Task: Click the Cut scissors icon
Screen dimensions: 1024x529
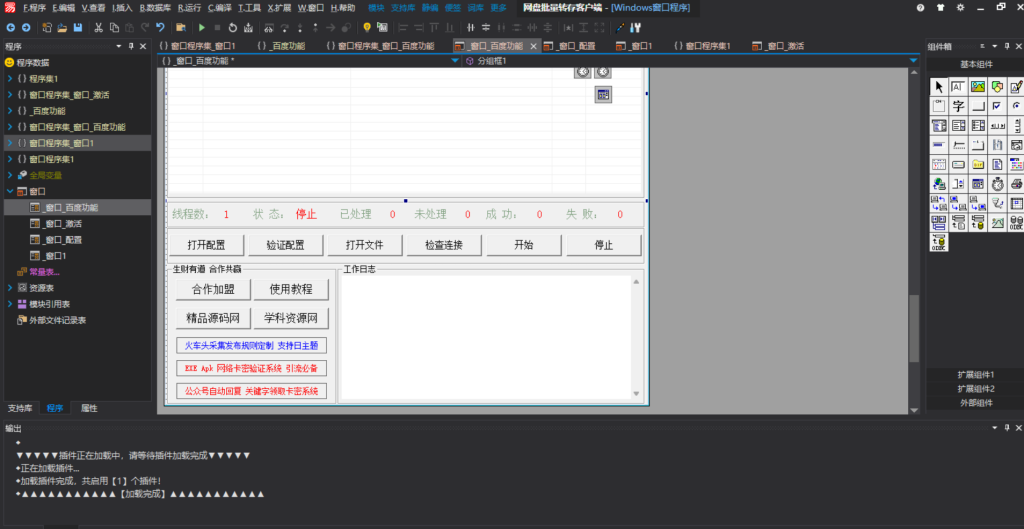Action: 99,27
